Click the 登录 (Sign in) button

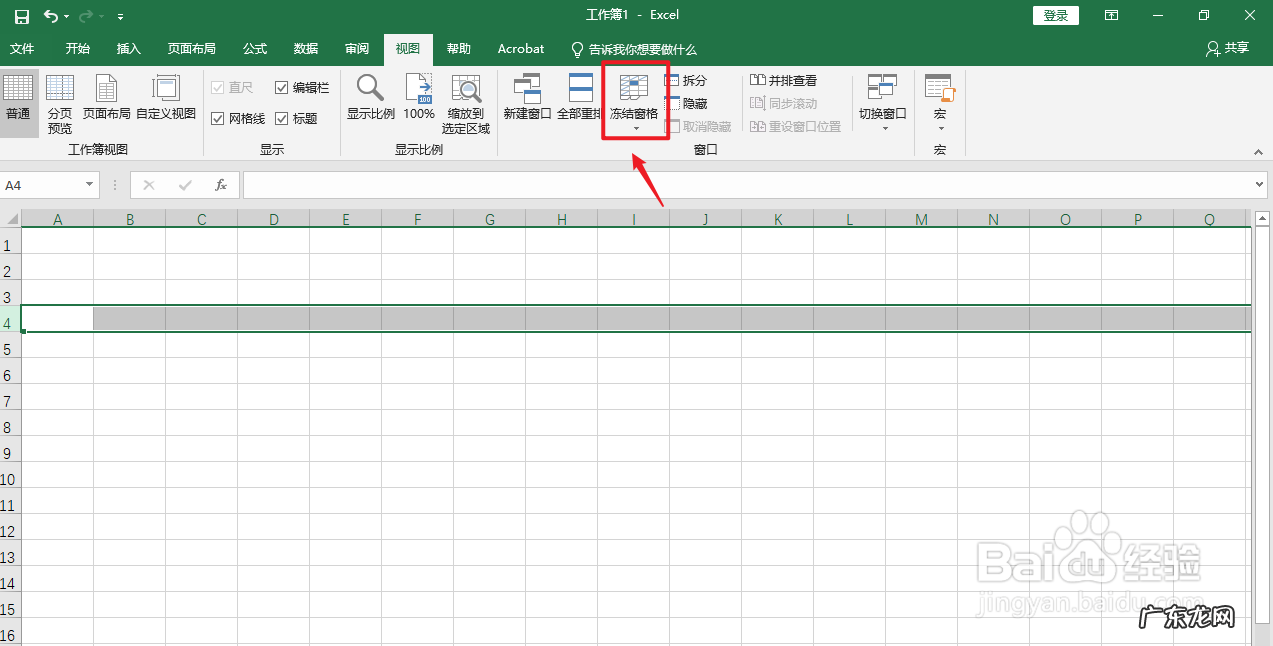[x=1055, y=15]
